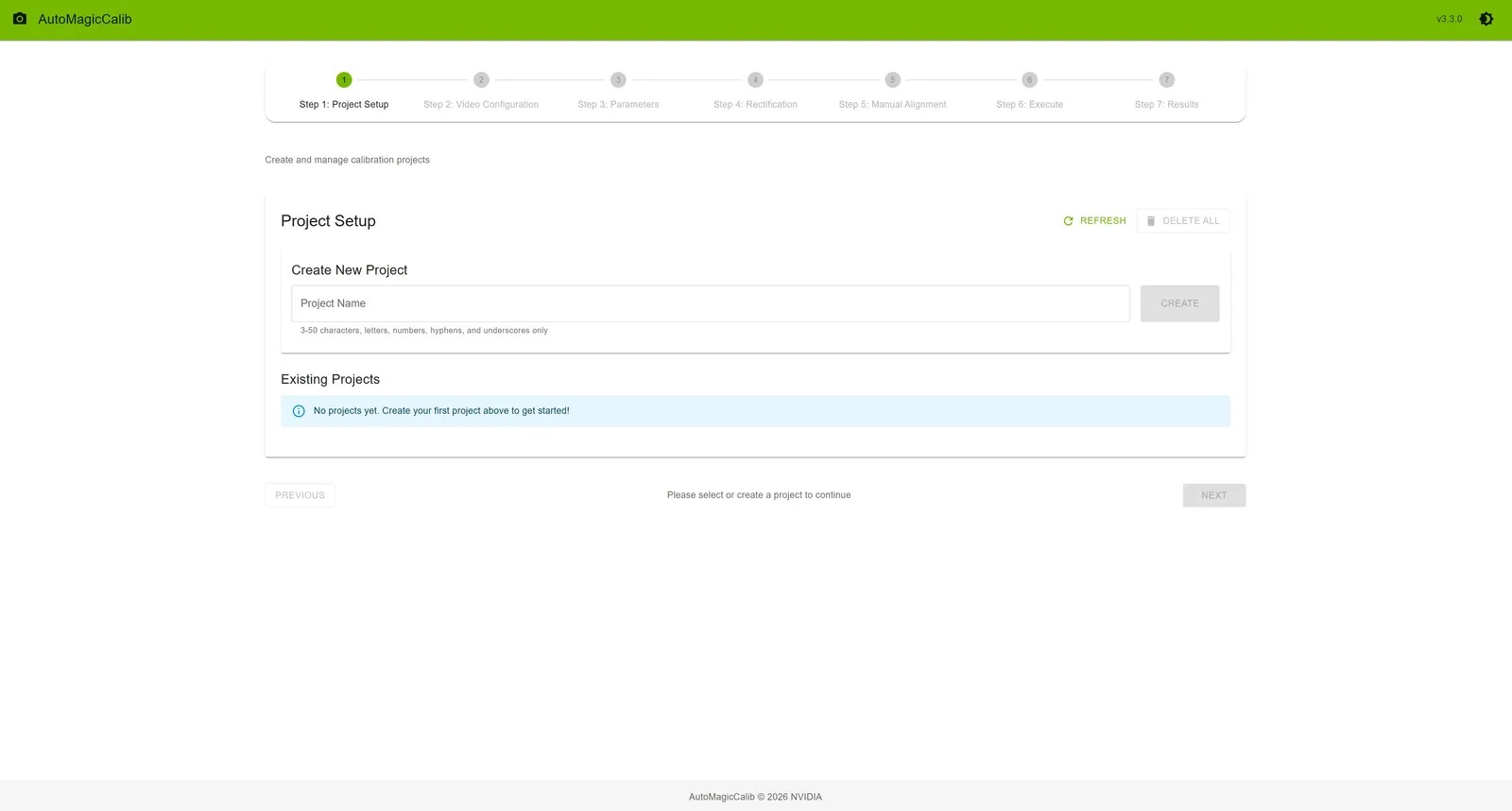Click the project name character hint text
1512x811 pixels.
424,331
